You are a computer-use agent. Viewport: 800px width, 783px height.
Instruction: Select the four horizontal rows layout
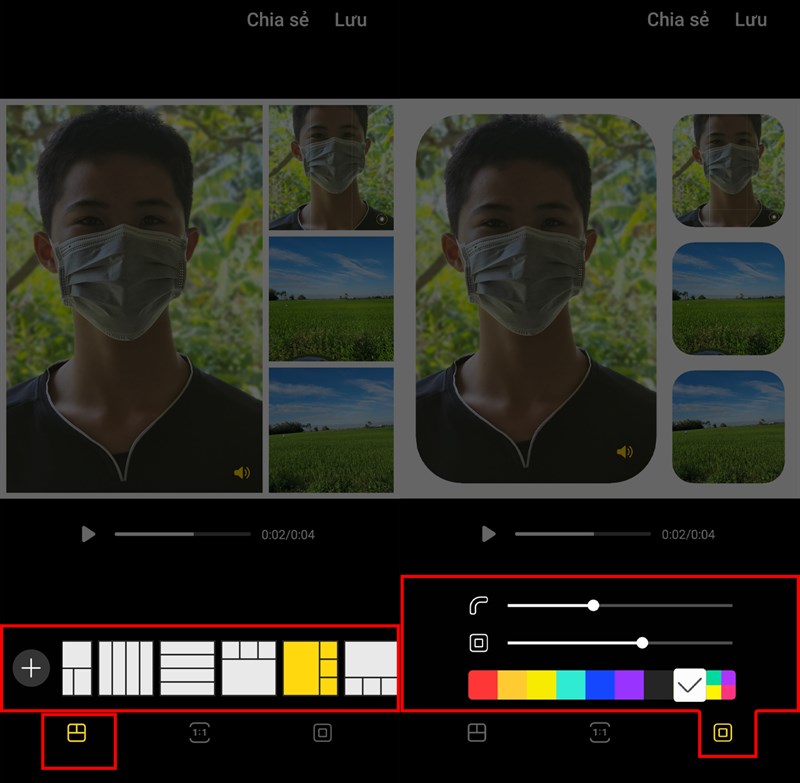pyautogui.click(x=187, y=668)
